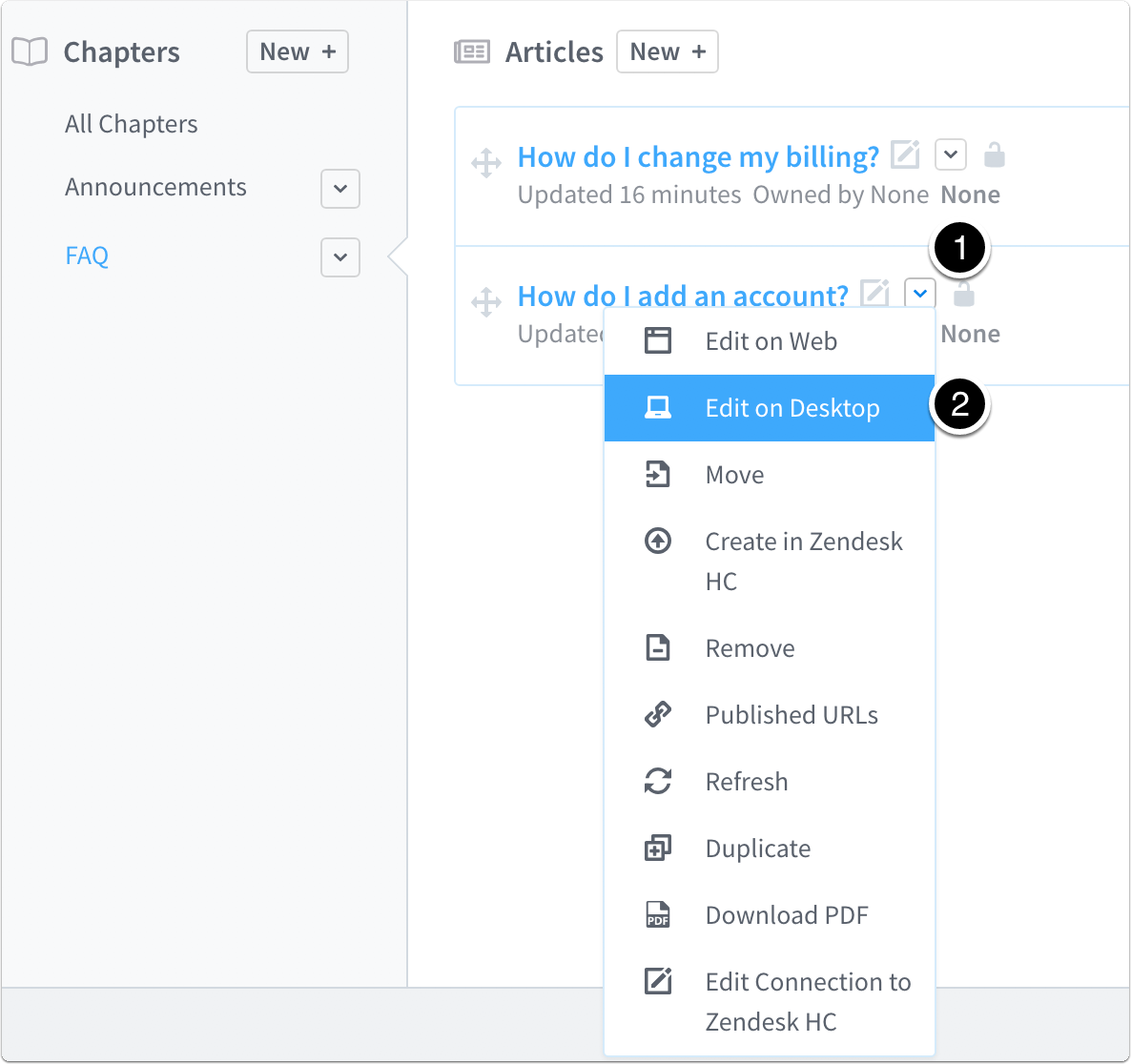This screenshot has height=1064, width=1131.
Task: Select Duplicate in the article menu
Action: point(770,849)
